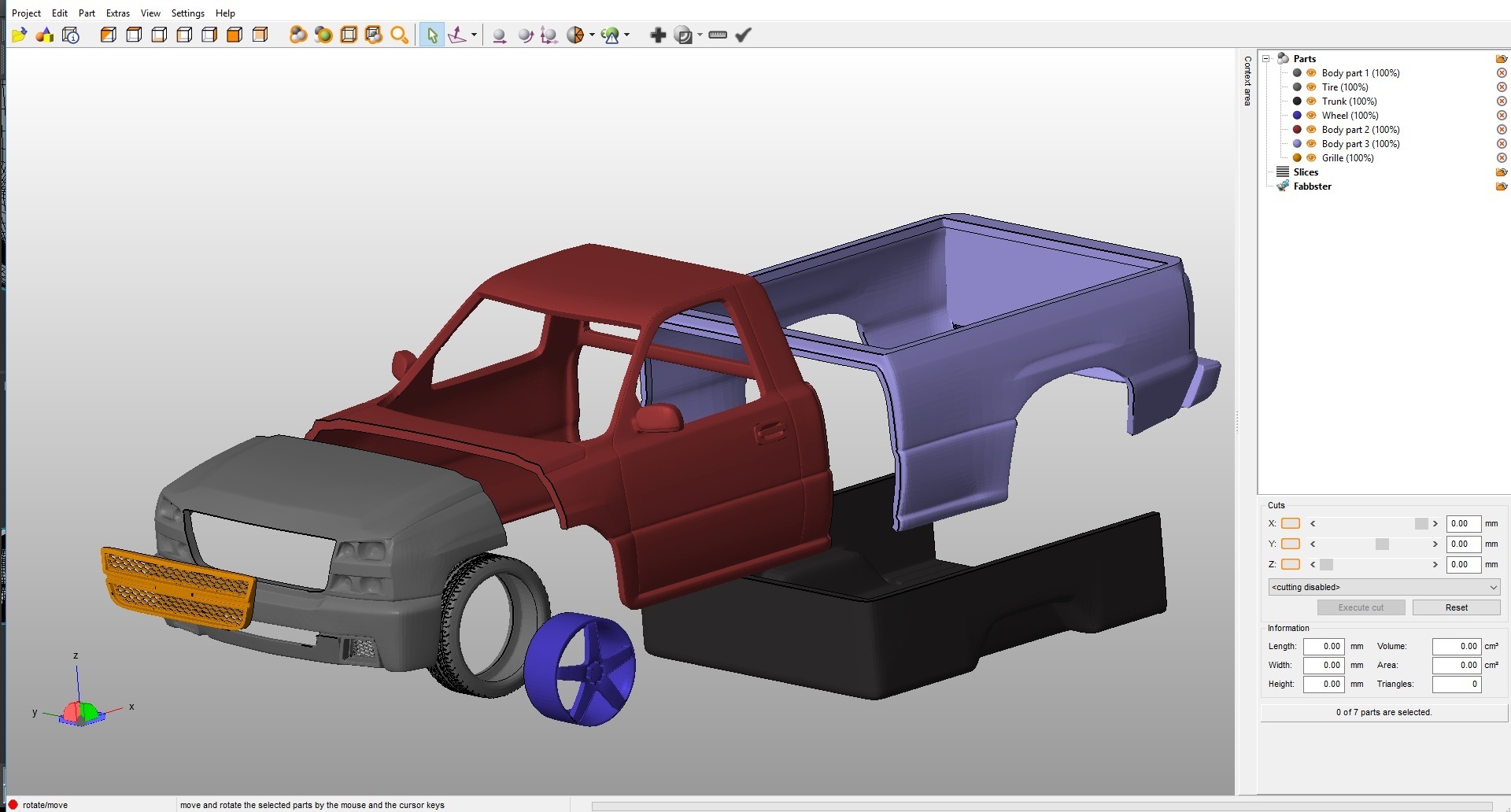
Task: Open the Settings menu
Action: (x=188, y=13)
